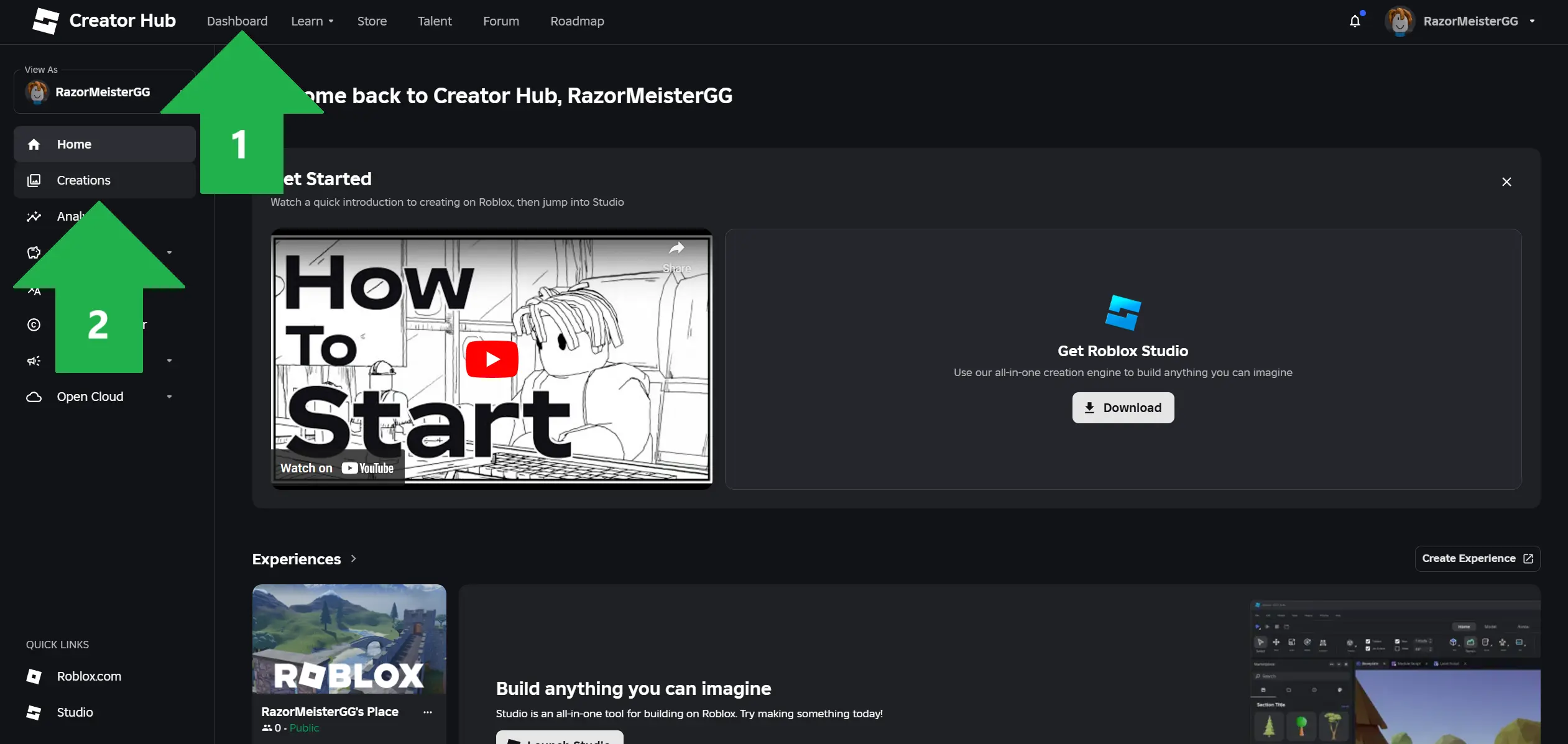Expand the megaphone section arrow
The width and height of the screenshot is (1568, 744).
(x=169, y=361)
